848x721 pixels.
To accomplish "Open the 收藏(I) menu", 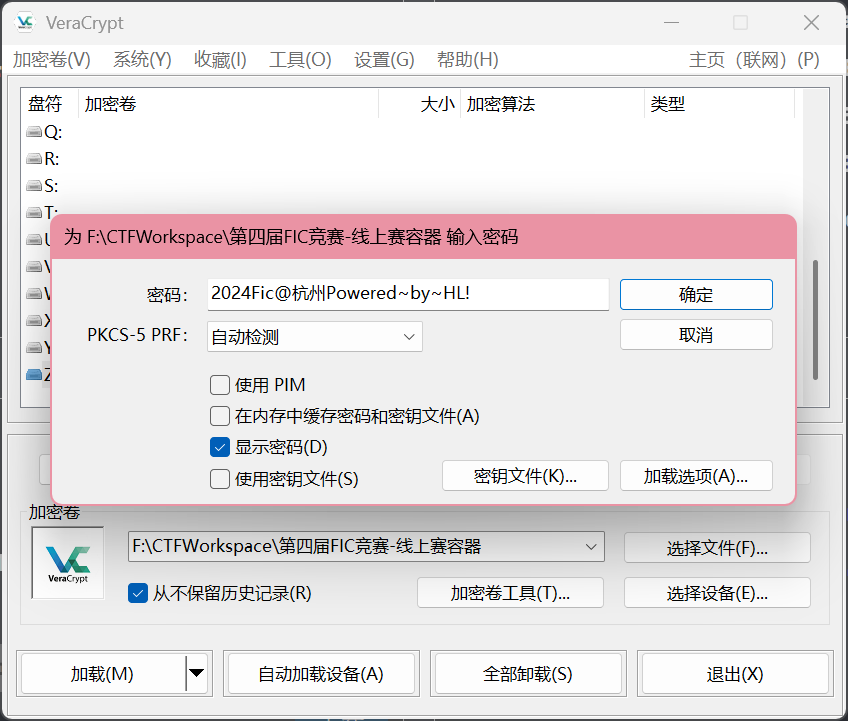I will coord(220,59).
